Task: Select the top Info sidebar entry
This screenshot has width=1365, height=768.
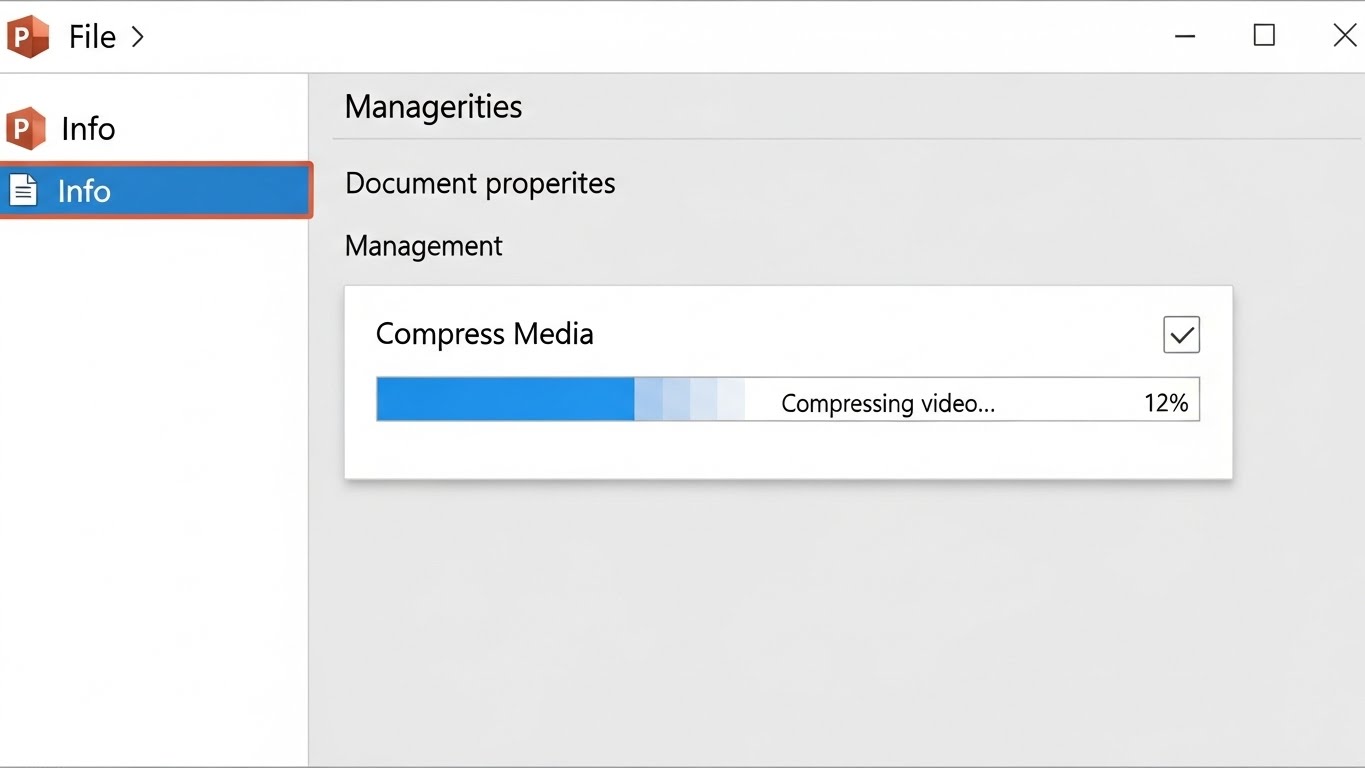Action: (88, 129)
